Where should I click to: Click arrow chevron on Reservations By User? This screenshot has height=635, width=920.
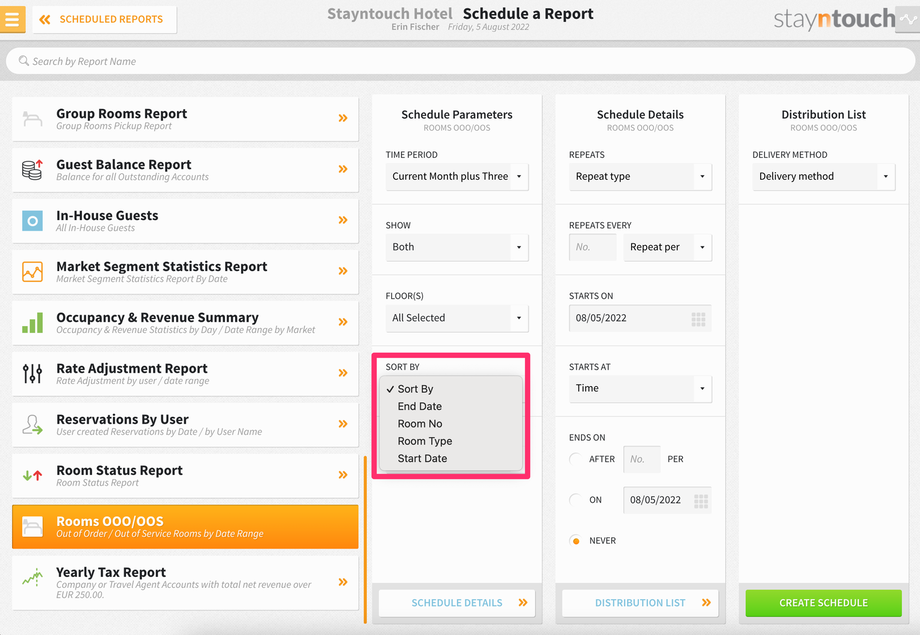[343, 424]
